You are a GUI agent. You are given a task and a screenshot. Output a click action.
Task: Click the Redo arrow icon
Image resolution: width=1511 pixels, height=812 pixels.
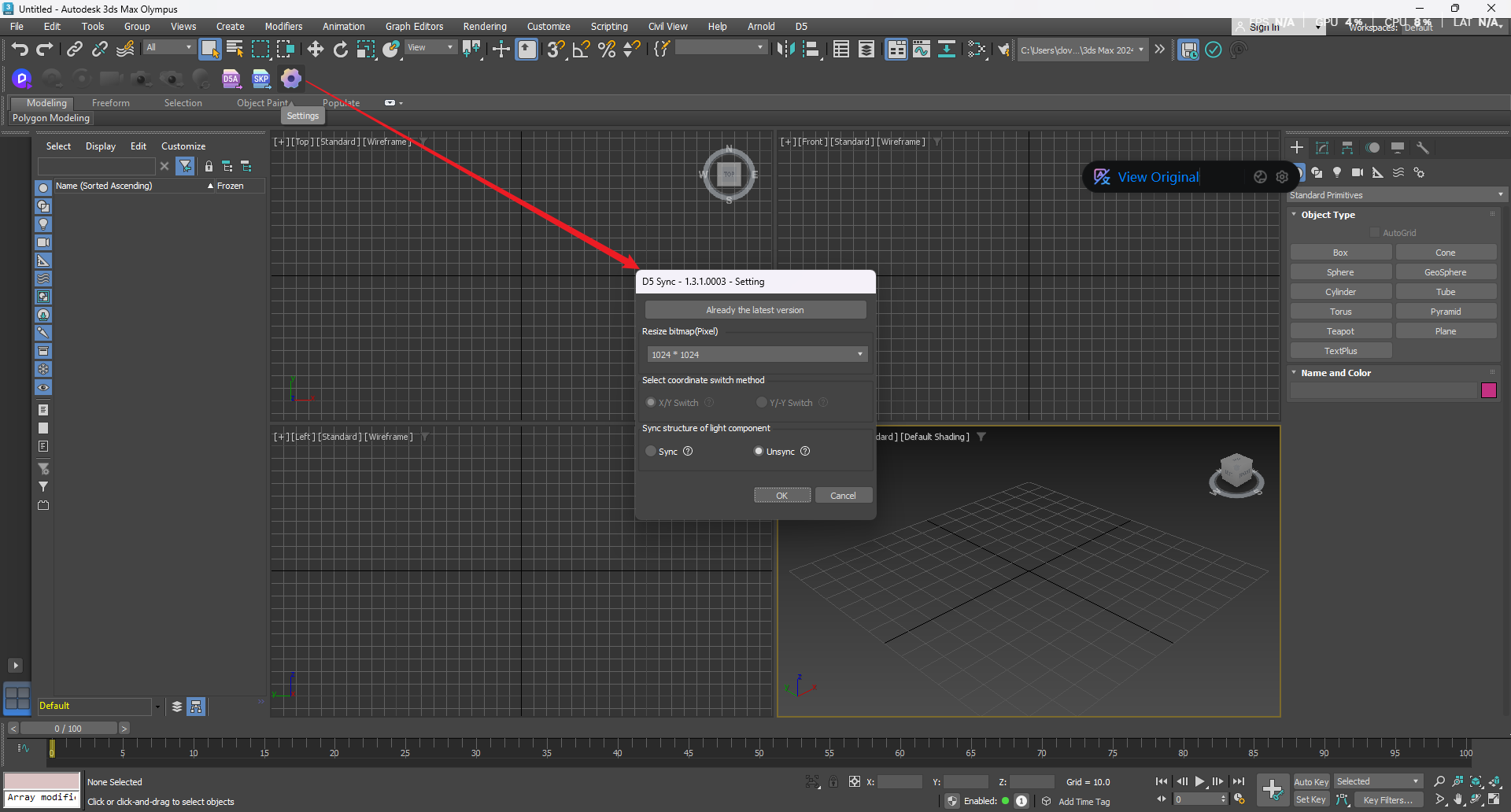45,50
